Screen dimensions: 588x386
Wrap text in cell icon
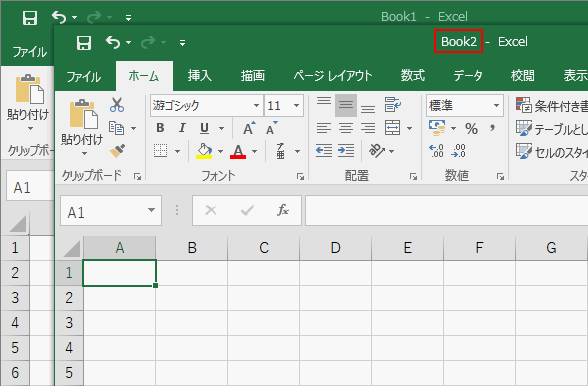point(393,105)
